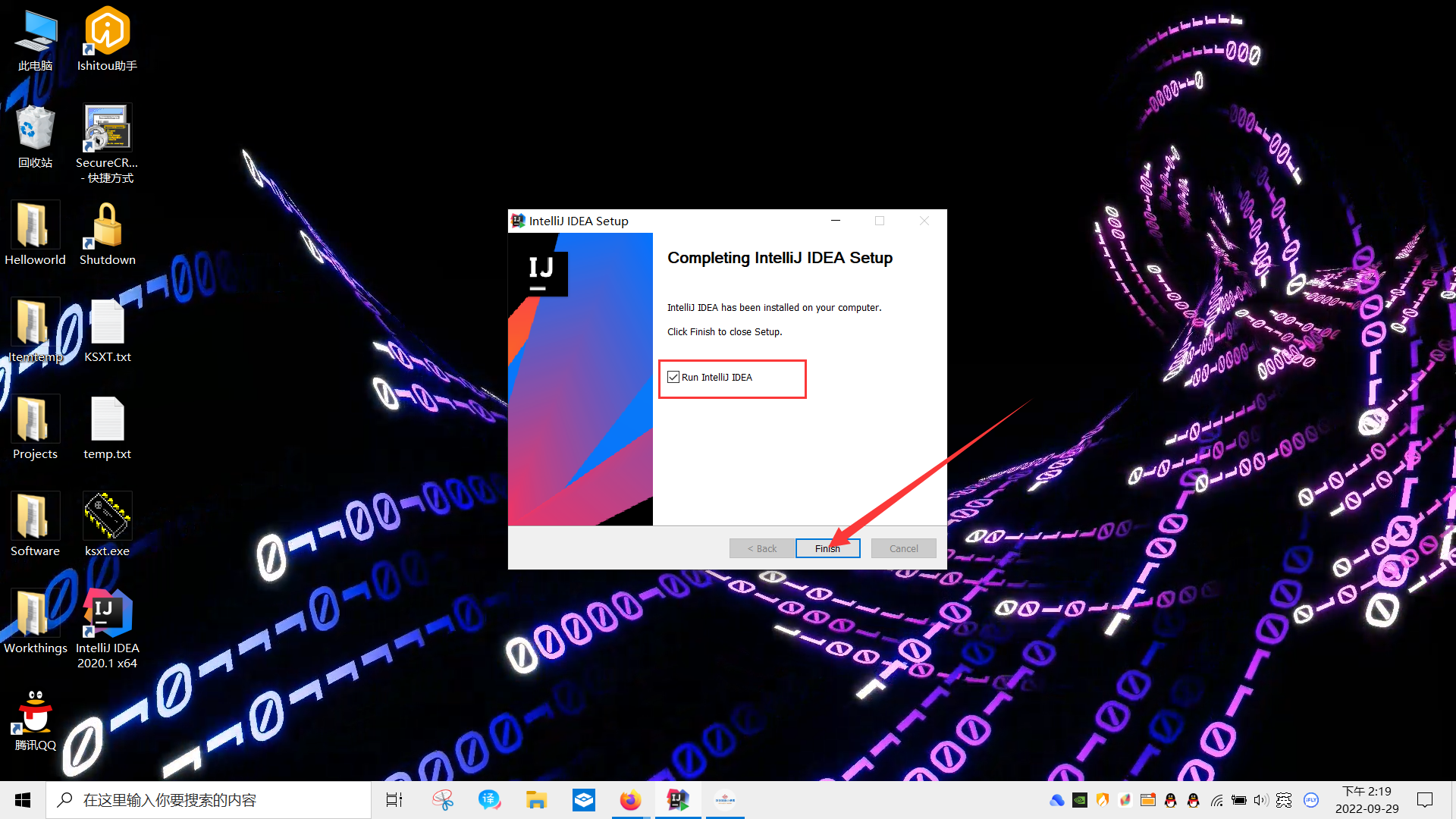
Task: Open the Task View taskbar button
Action: 394,800
